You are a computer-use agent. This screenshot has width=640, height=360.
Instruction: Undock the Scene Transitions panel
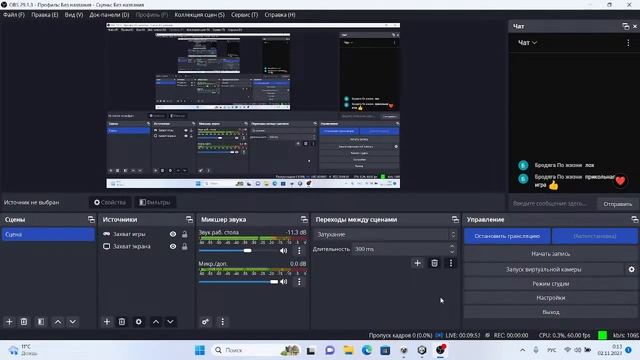pos(455,220)
